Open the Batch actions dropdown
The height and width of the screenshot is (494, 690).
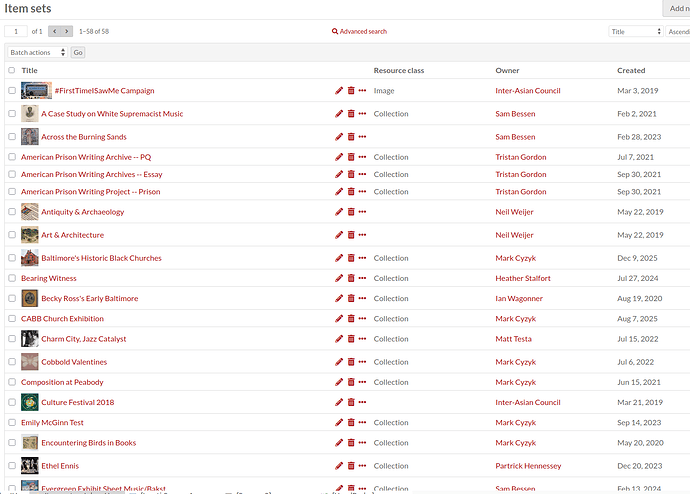coord(37,52)
